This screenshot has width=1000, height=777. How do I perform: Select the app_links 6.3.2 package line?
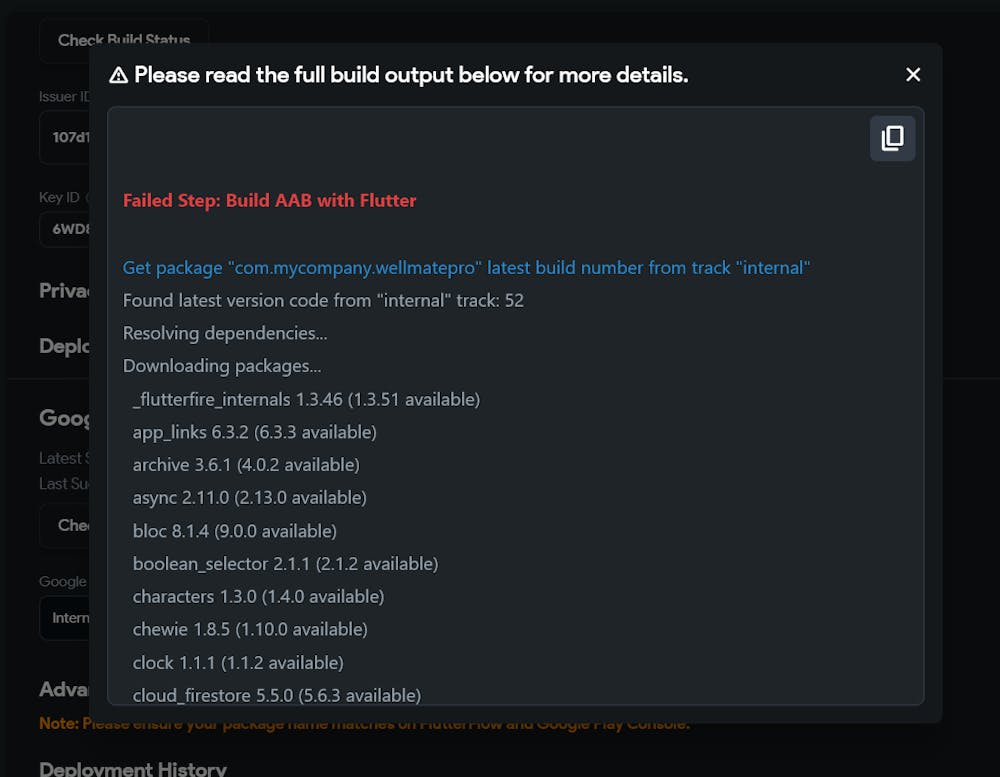tap(254, 432)
